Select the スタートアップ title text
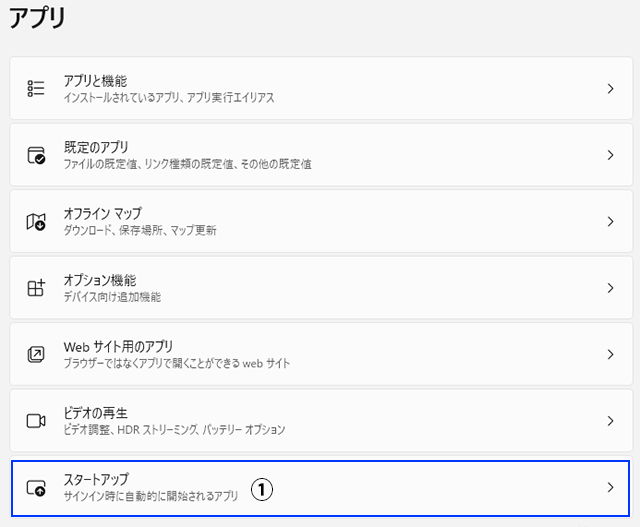 (x=96, y=479)
